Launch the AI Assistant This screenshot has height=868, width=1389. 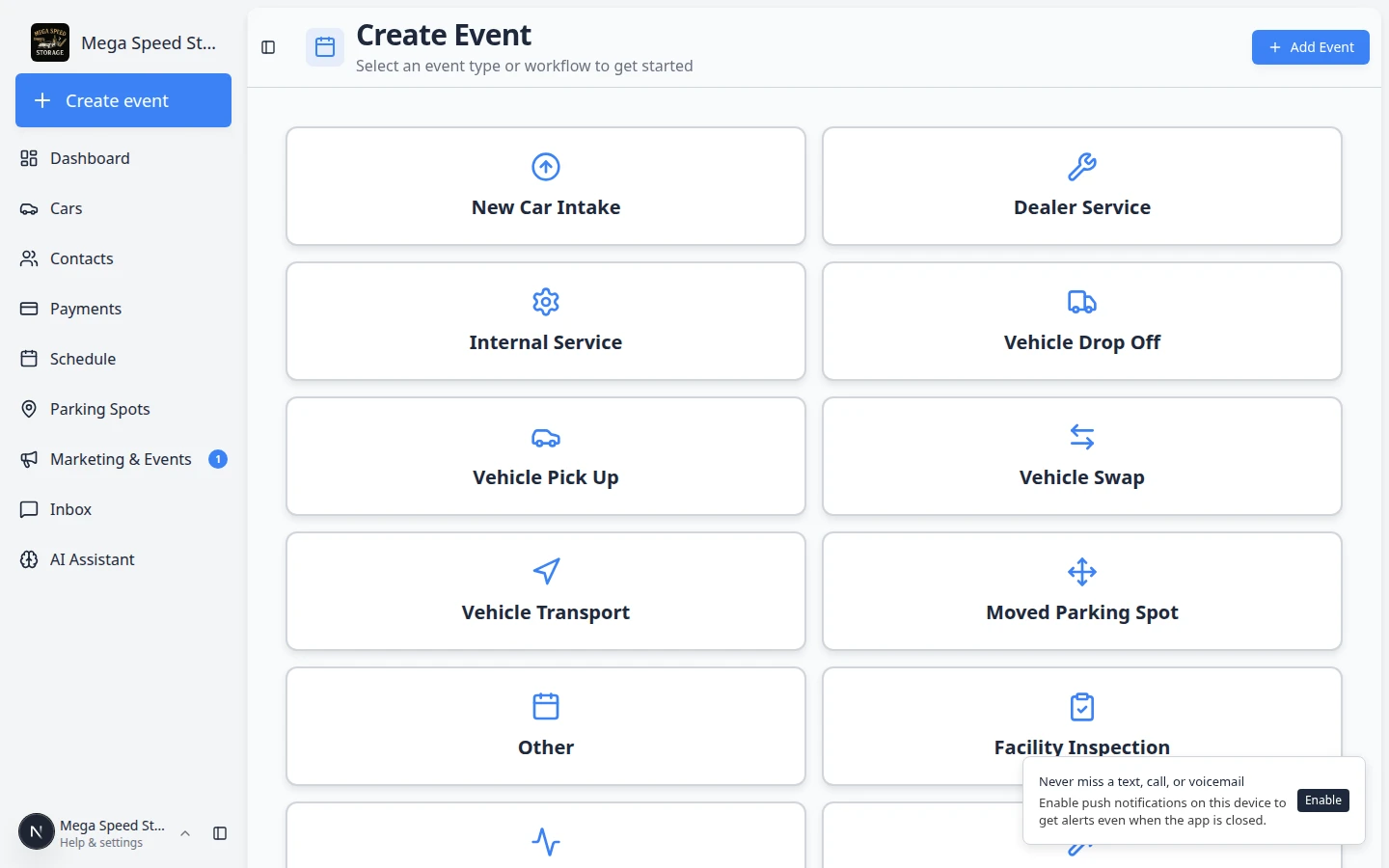click(123, 559)
